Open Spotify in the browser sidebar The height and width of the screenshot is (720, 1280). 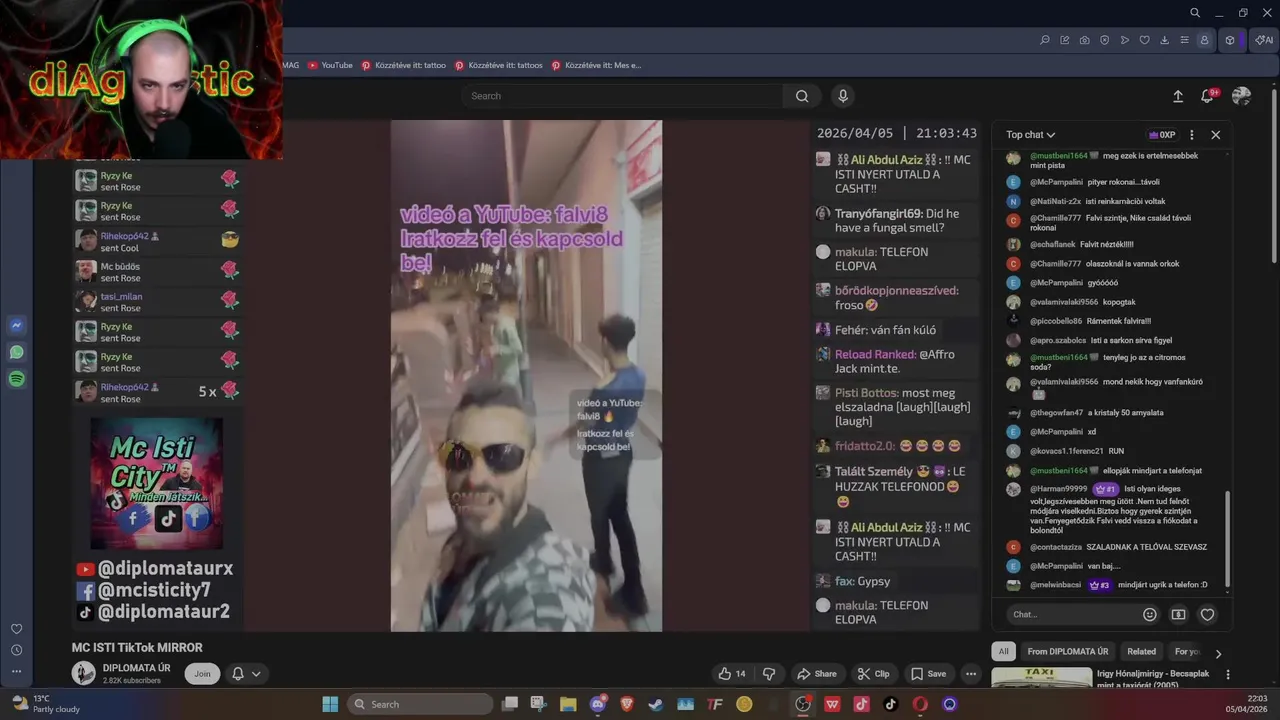pyautogui.click(x=16, y=379)
